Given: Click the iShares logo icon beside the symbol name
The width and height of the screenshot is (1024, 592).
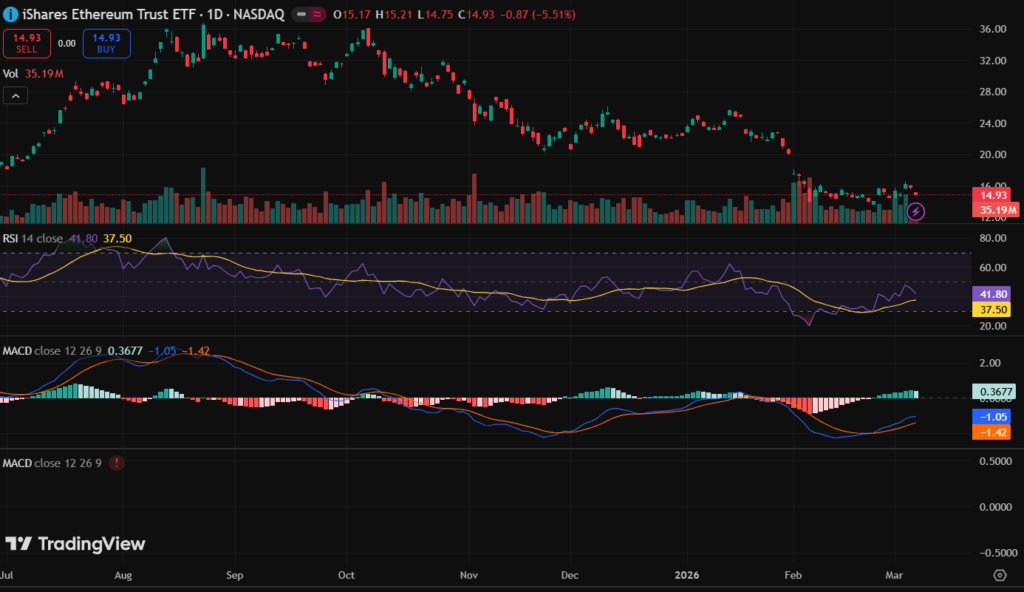Looking at the screenshot, I should (x=11, y=15).
